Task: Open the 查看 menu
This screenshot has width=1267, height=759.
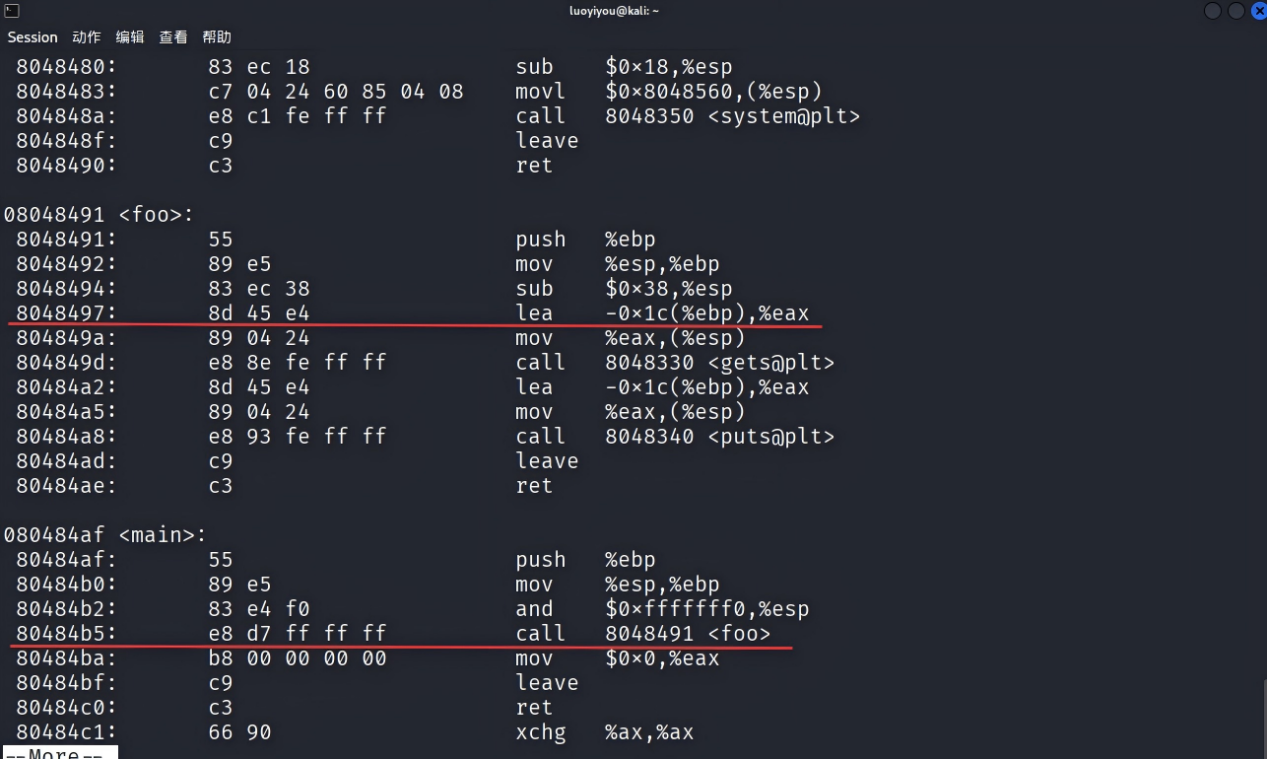Action: [173, 37]
